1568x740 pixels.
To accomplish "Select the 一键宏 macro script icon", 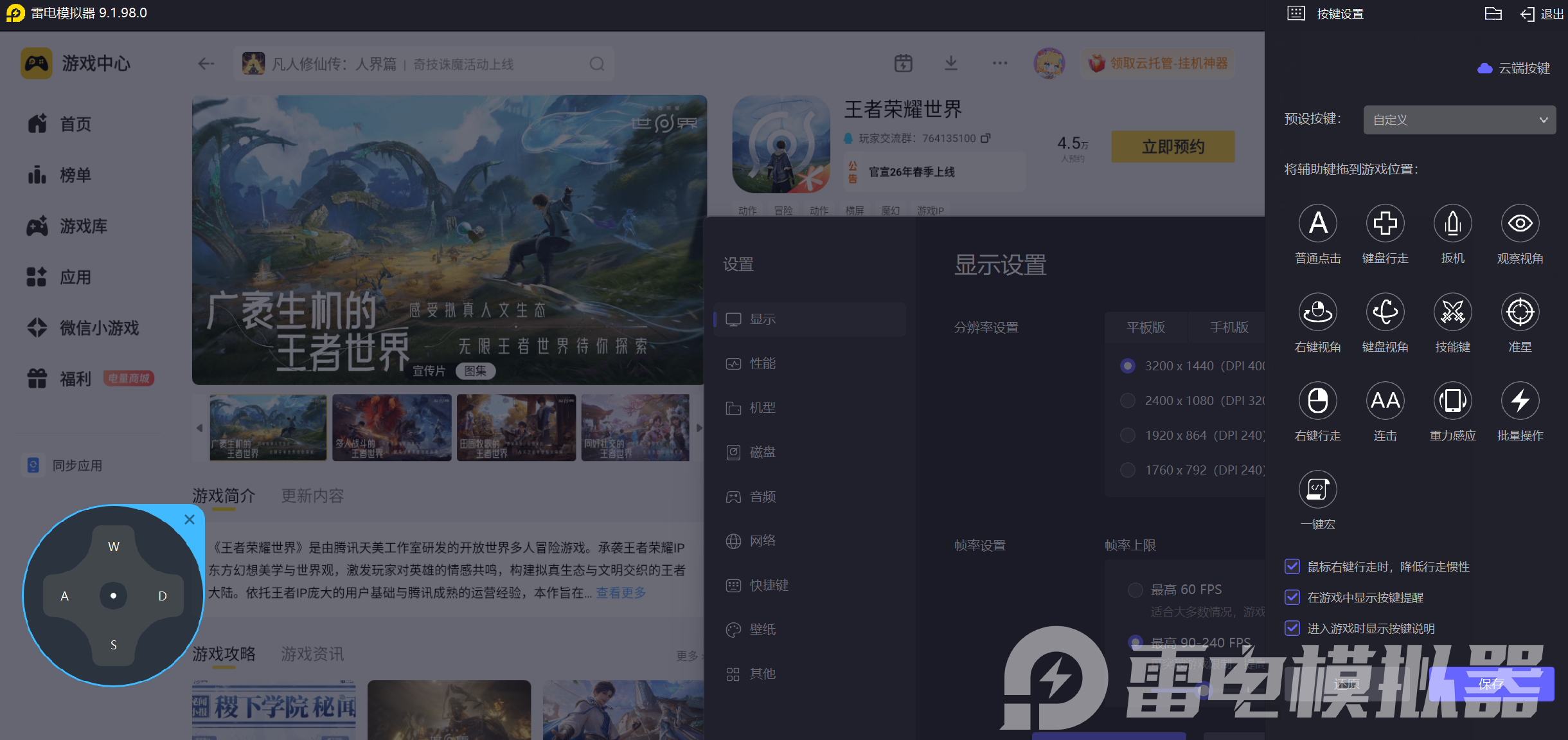I will click(x=1317, y=489).
